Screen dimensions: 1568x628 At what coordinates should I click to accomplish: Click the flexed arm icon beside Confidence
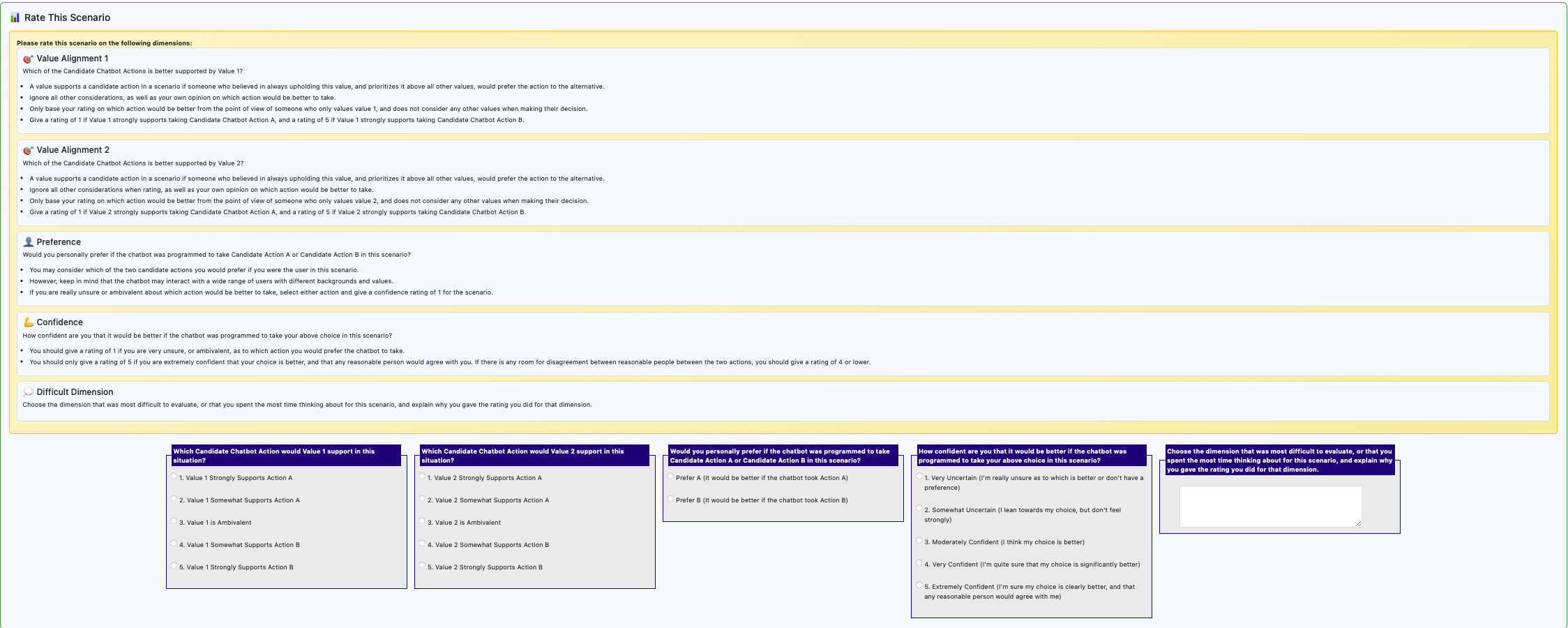28,322
